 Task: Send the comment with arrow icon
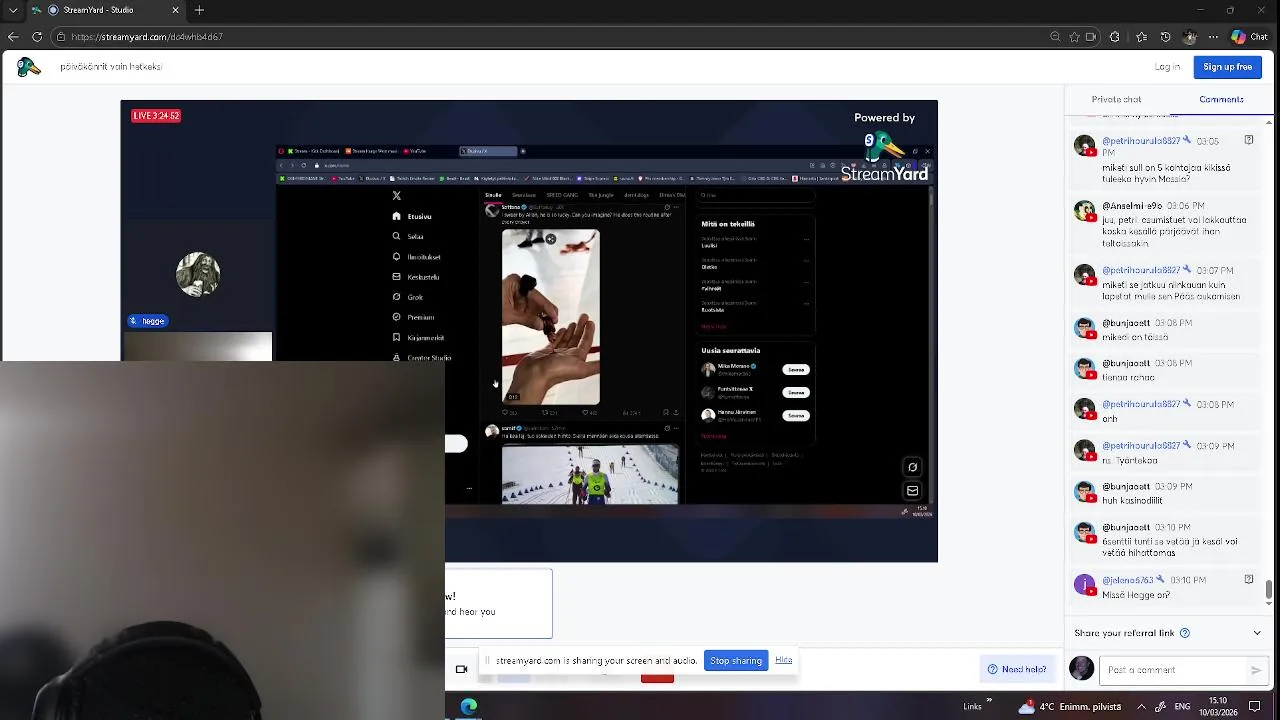[1256, 670]
